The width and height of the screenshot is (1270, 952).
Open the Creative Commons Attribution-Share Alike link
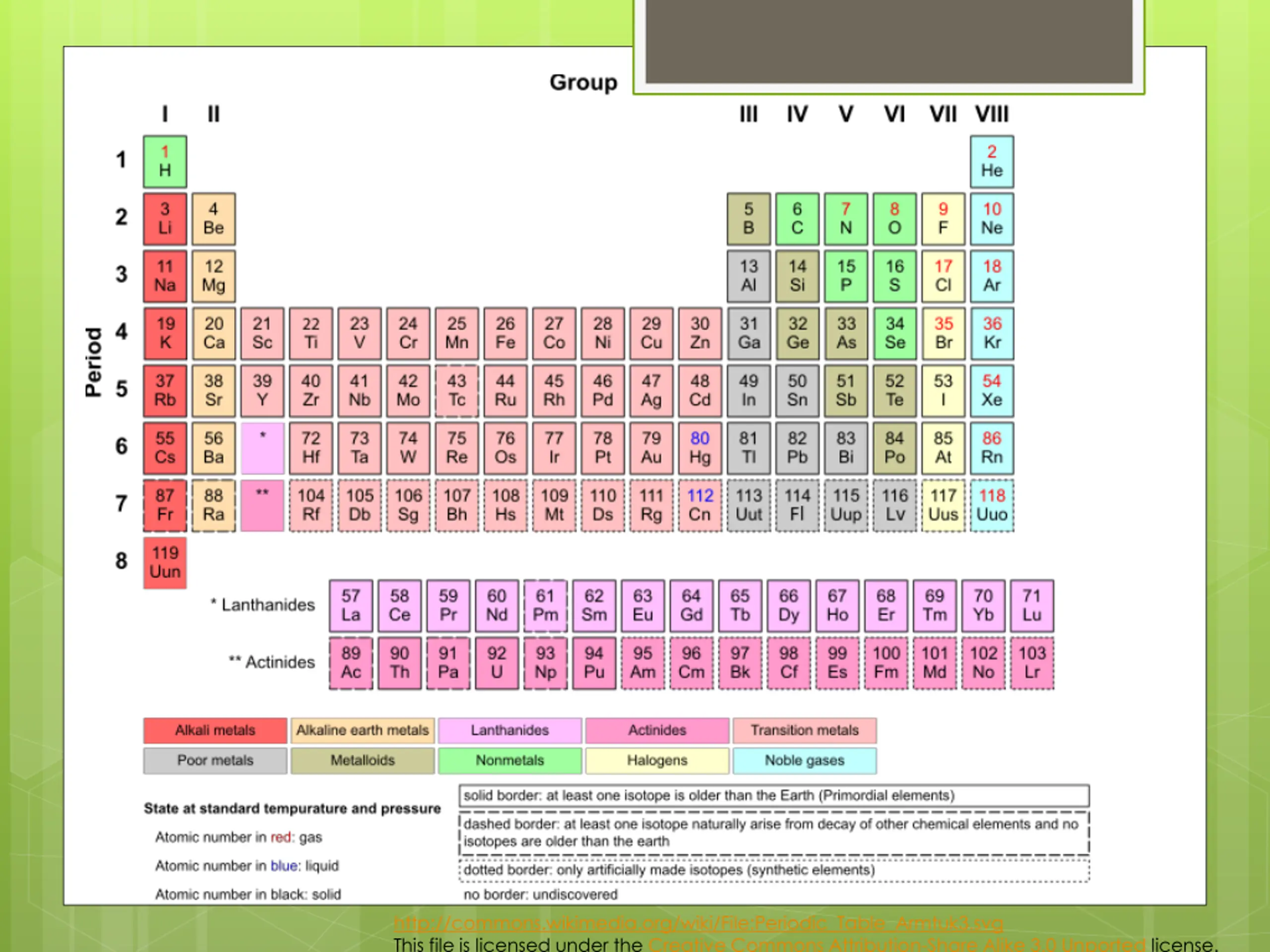click(x=897, y=945)
